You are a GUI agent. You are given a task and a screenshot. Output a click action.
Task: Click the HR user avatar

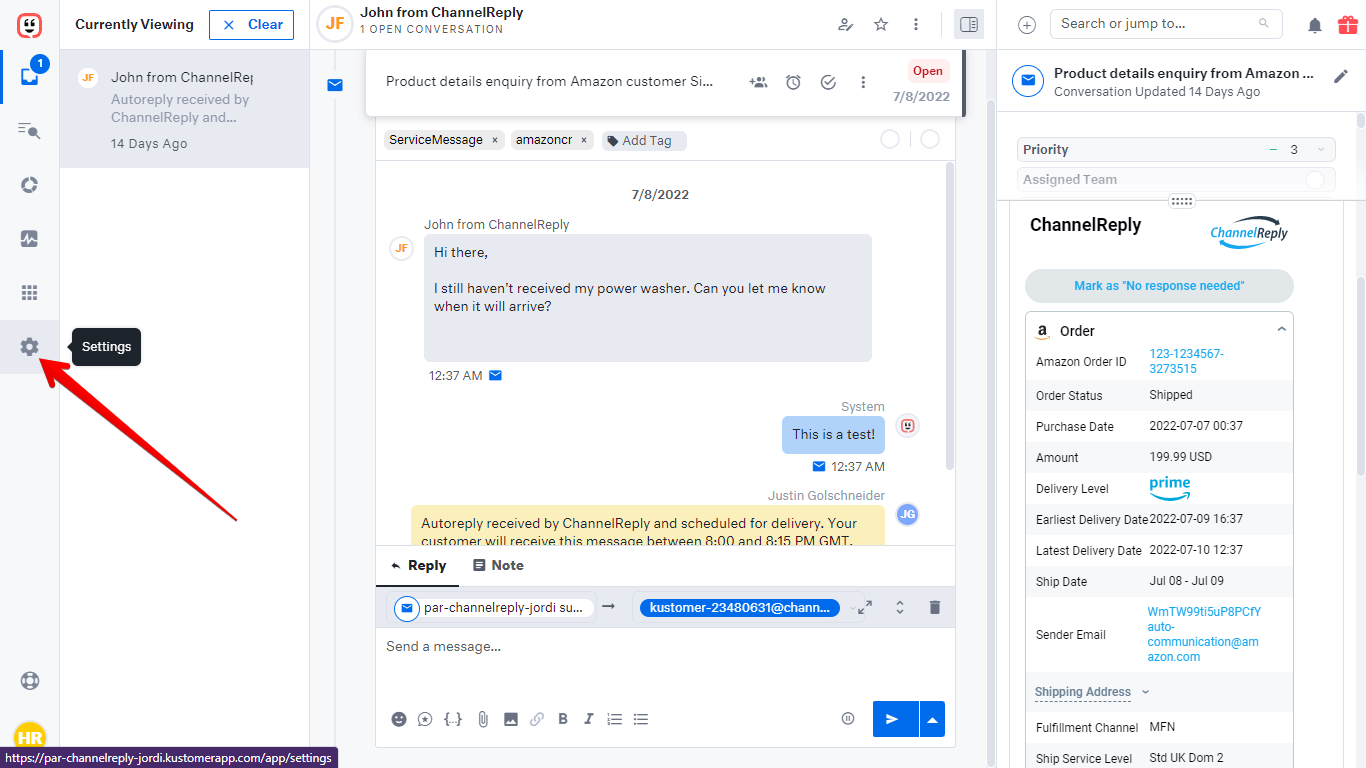coord(30,738)
